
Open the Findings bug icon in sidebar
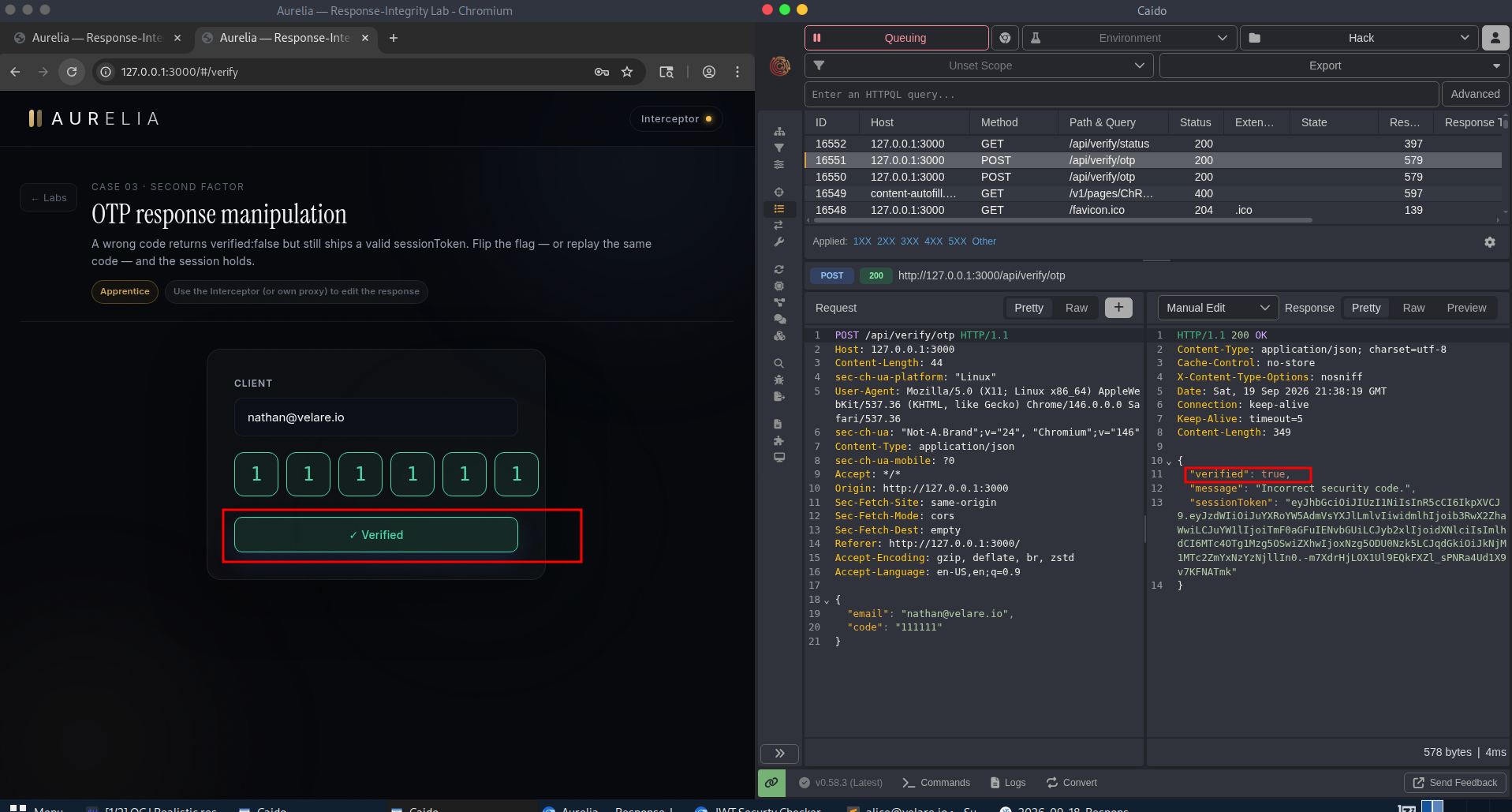click(779, 380)
